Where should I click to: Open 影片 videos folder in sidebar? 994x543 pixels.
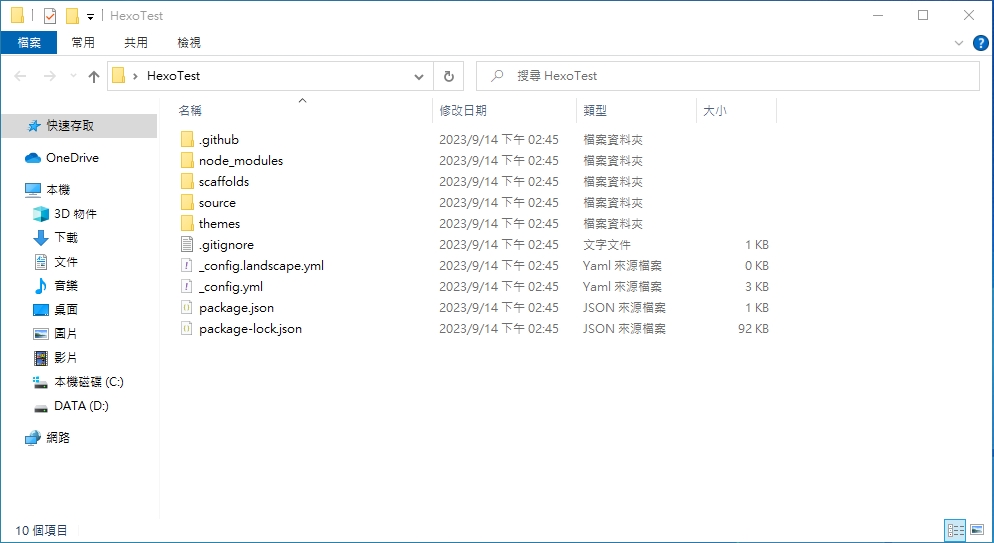tap(55, 357)
